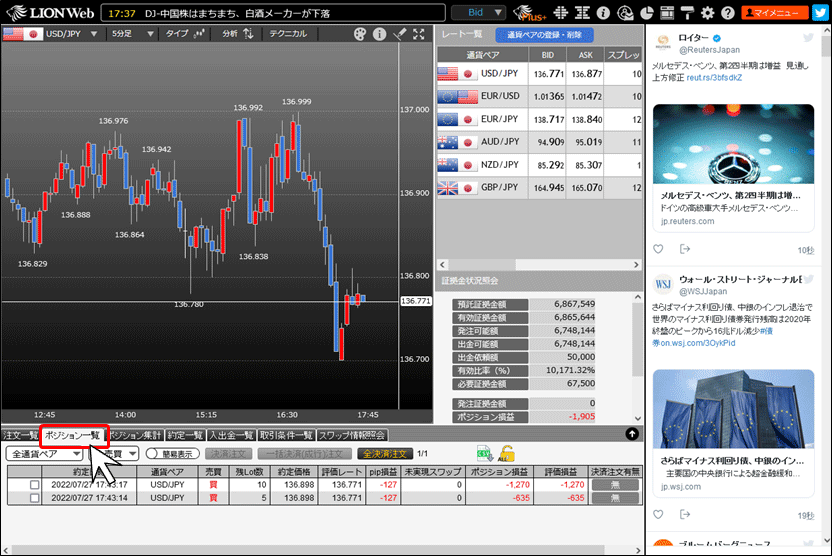
Task: Open the Bid price type dropdown
Action: 478,12
